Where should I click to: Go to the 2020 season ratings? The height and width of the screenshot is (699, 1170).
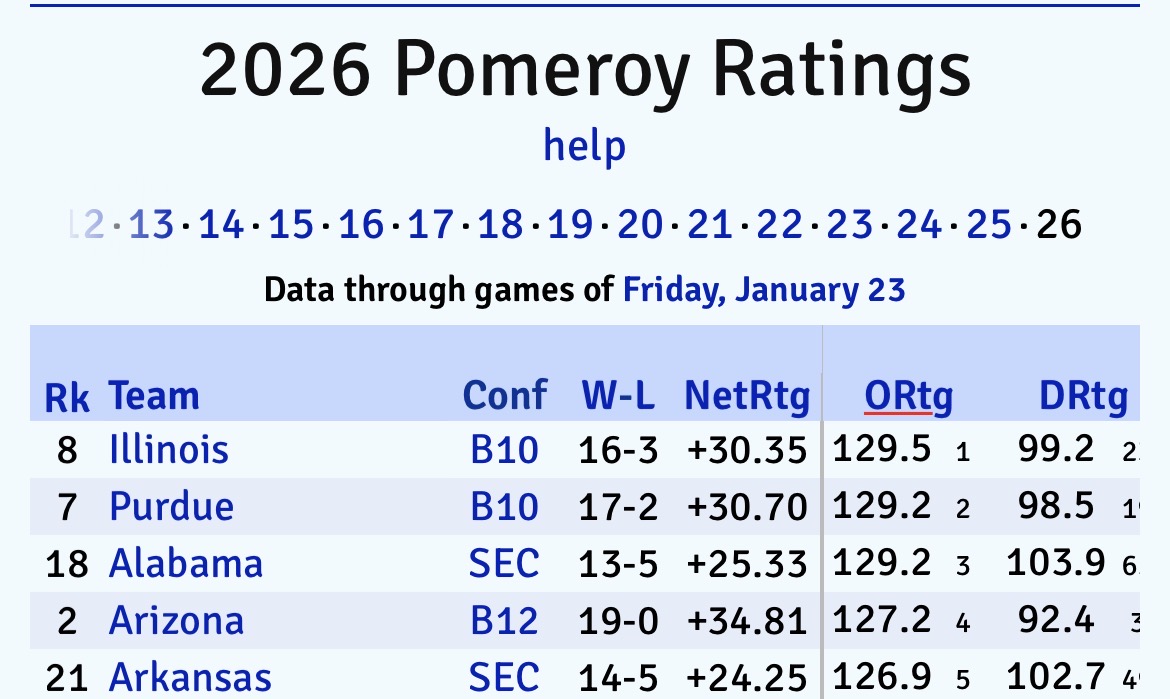pos(640,225)
